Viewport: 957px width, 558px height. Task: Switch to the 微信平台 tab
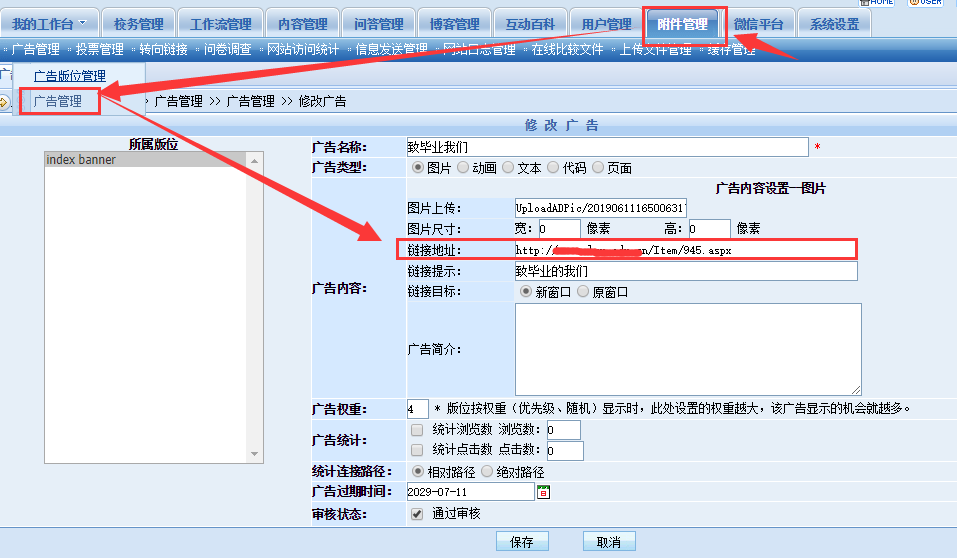click(x=759, y=24)
